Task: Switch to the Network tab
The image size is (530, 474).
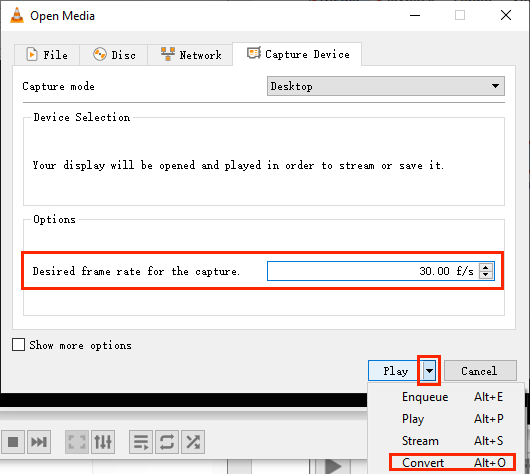Action: click(191, 55)
